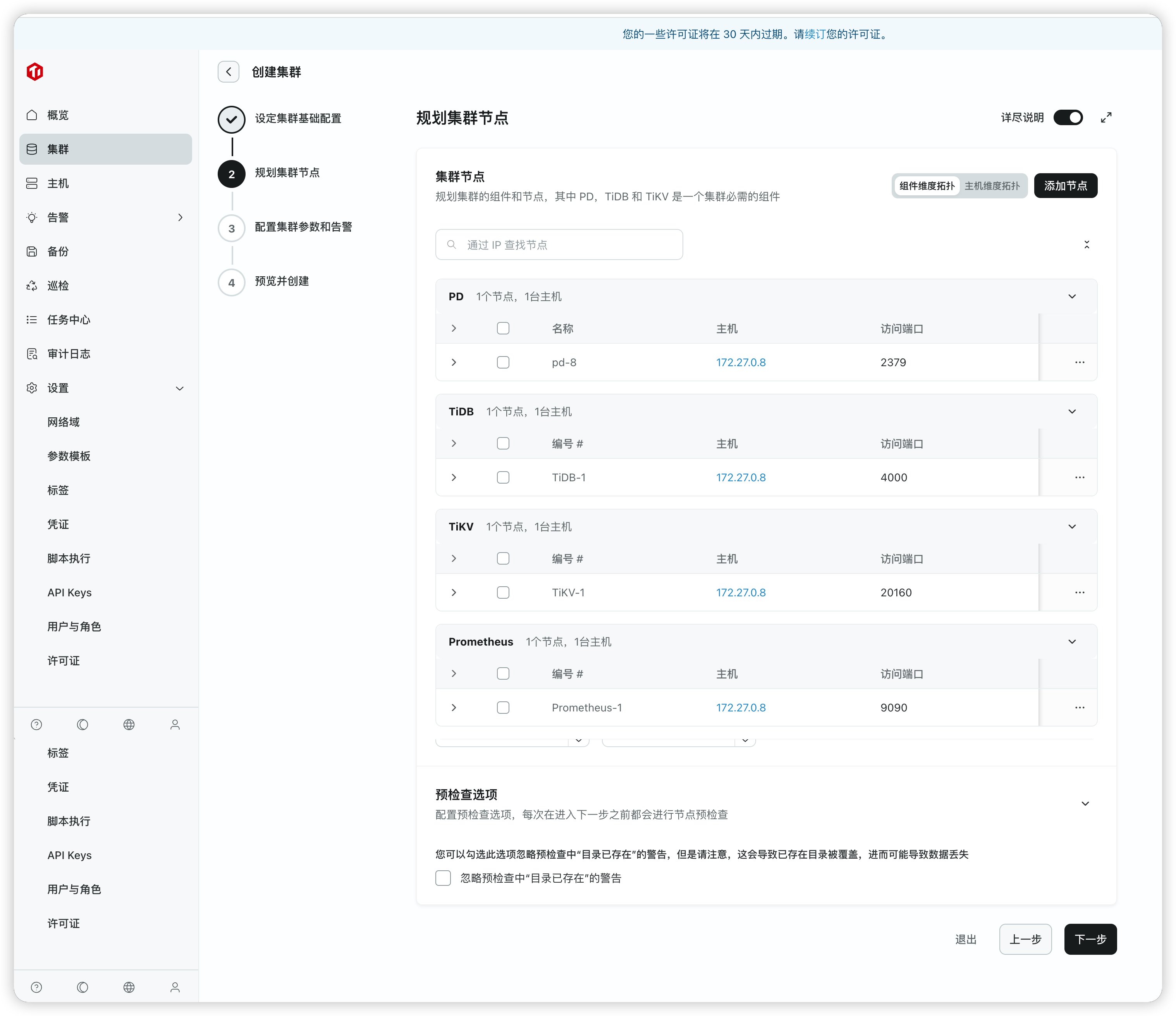Collapse the 设置 sidebar menu
Image resolution: width=1176 pixels, height=1016 pixels.
(x=179, y=388)
